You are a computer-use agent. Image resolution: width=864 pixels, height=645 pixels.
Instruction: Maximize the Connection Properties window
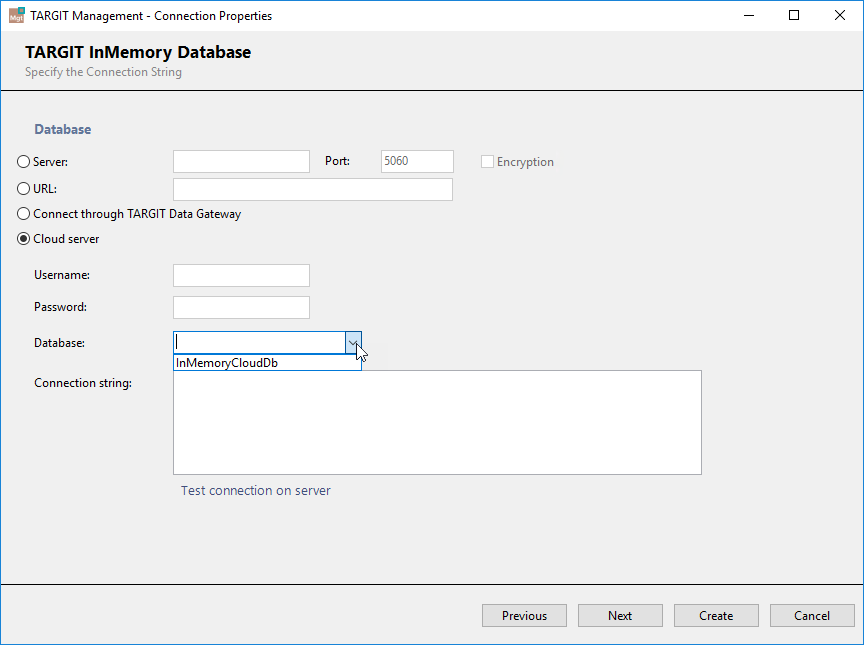pos(794,15)
